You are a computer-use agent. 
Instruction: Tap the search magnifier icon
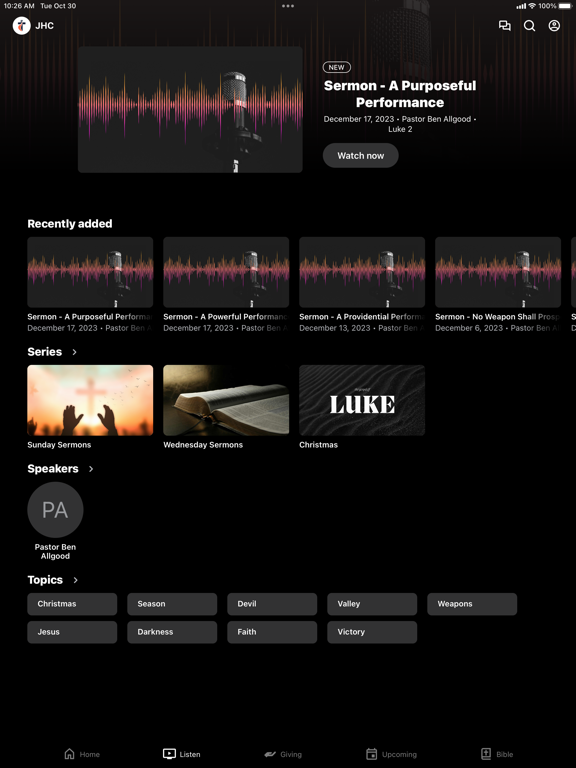click(x=529, y=25)
